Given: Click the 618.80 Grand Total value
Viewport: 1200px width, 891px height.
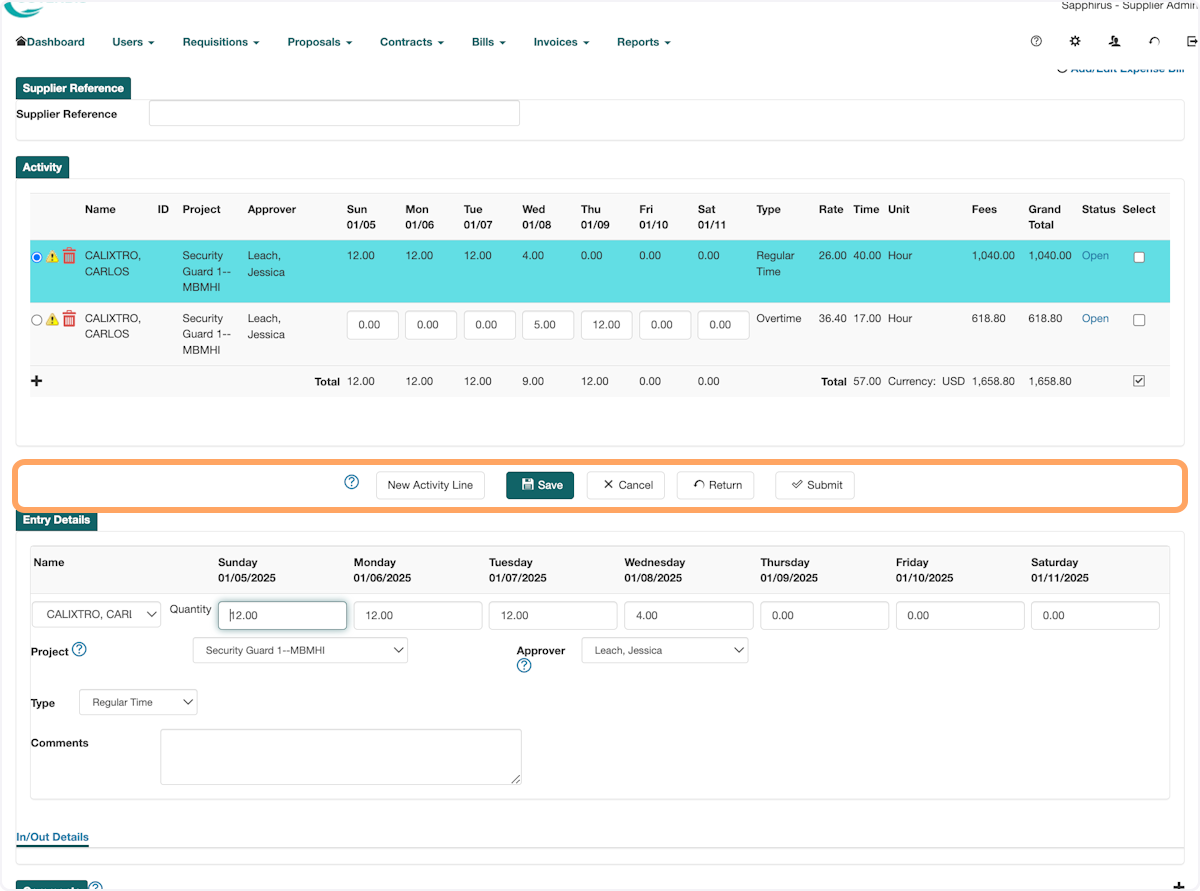Looking at the screenshot, I should (x=1043, y=319).
